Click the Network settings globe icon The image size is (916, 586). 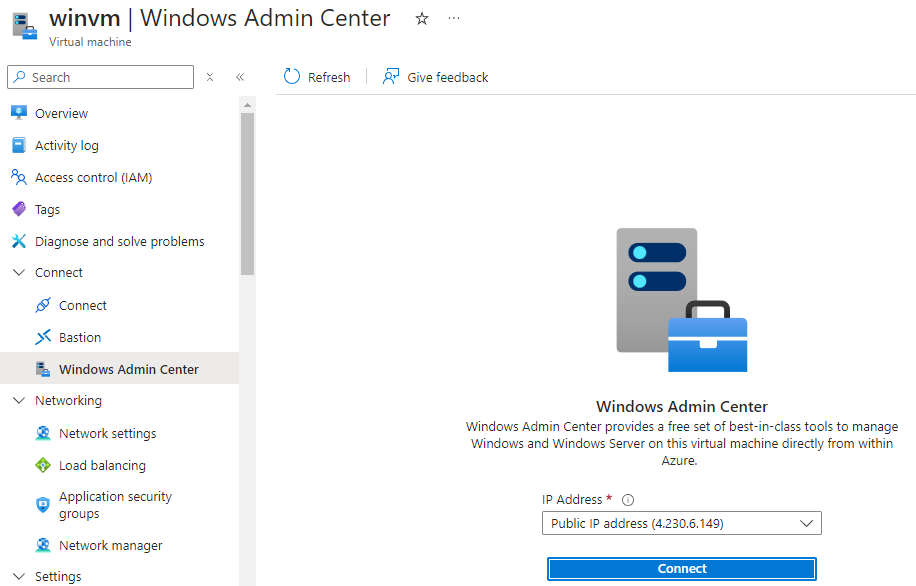[x=43, y=433]
